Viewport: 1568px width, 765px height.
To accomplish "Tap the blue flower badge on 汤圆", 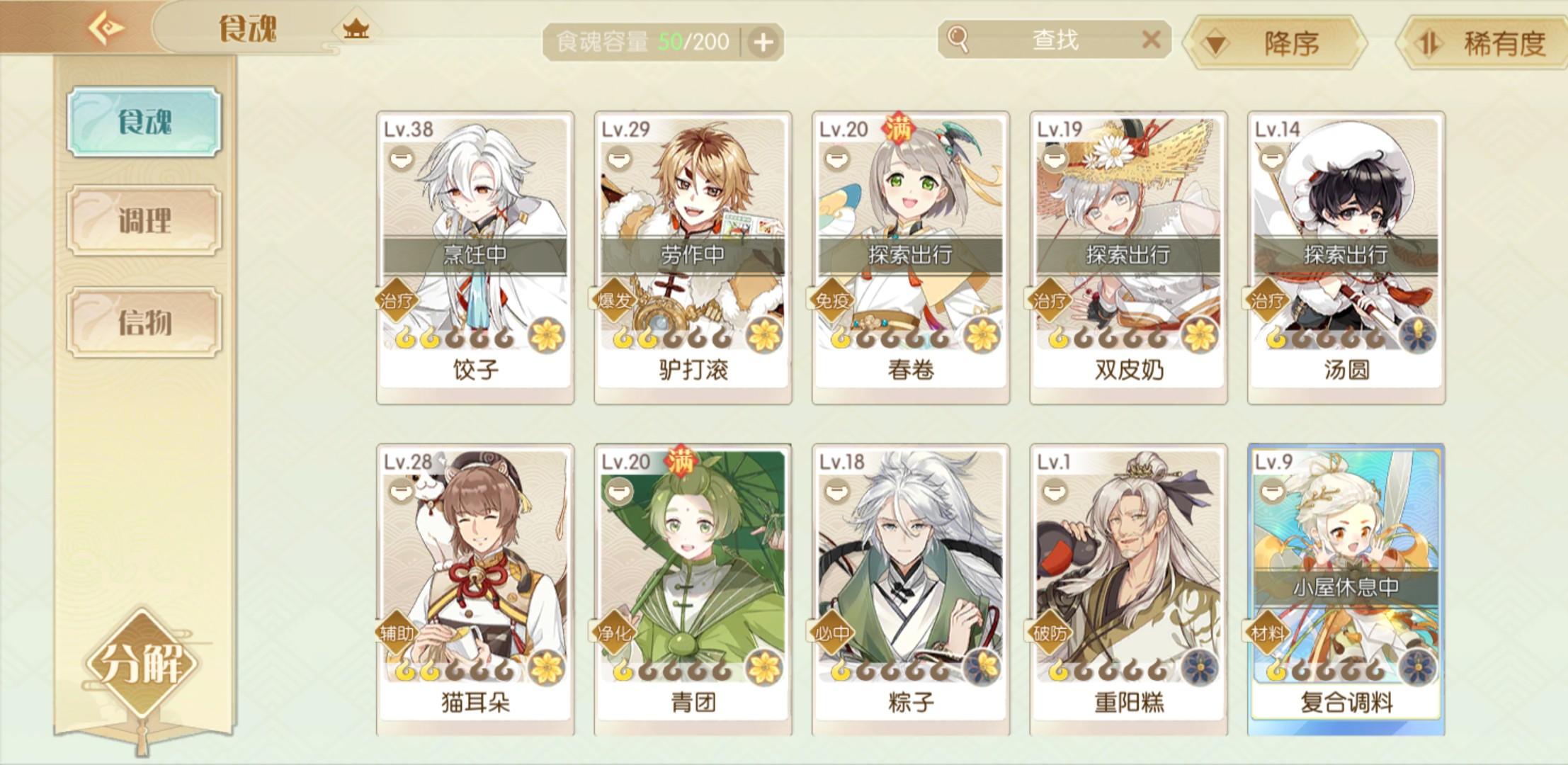I will tap(1418, 334).
